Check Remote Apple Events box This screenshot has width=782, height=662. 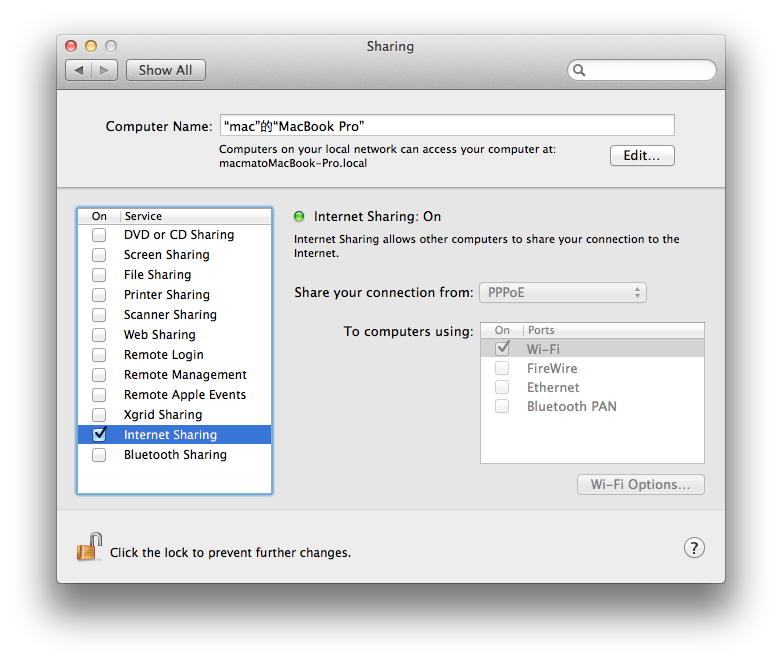coord(99,395)
